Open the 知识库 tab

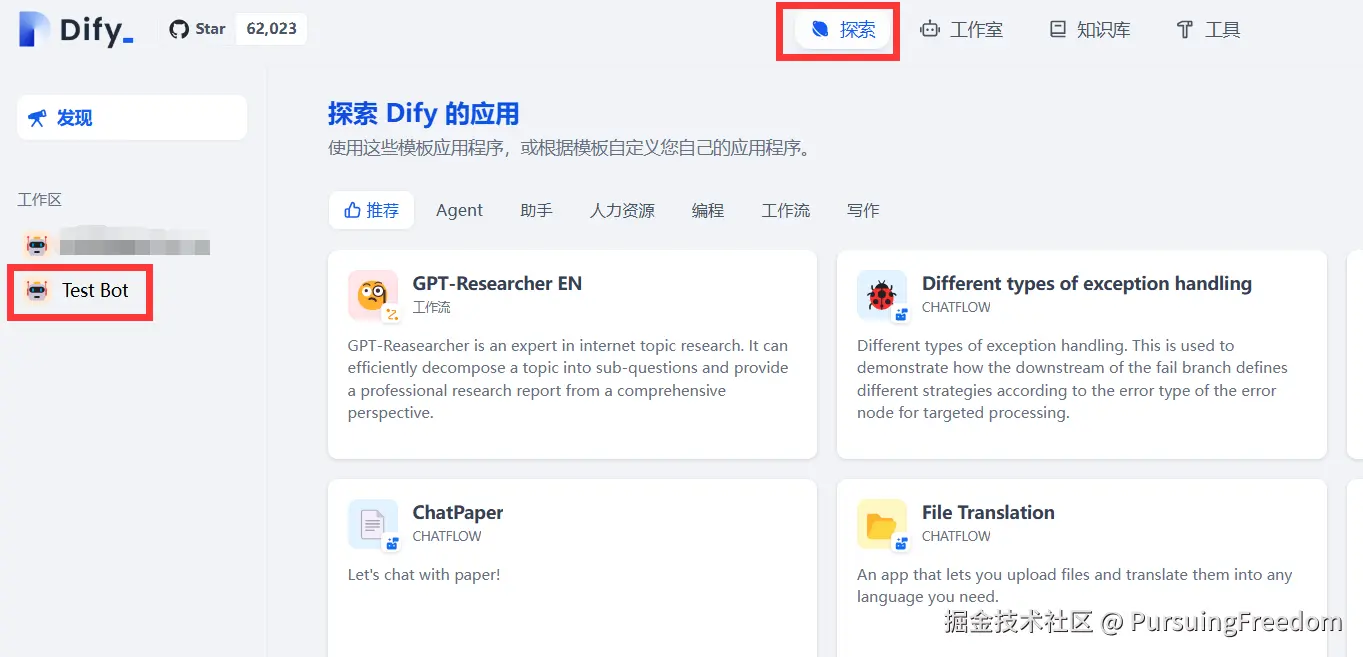click(x=1089, y=30)
